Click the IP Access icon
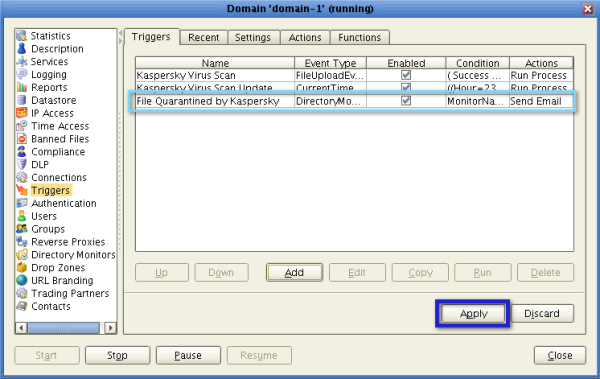Viewport: 600px width, 379px height. [22, 113]
